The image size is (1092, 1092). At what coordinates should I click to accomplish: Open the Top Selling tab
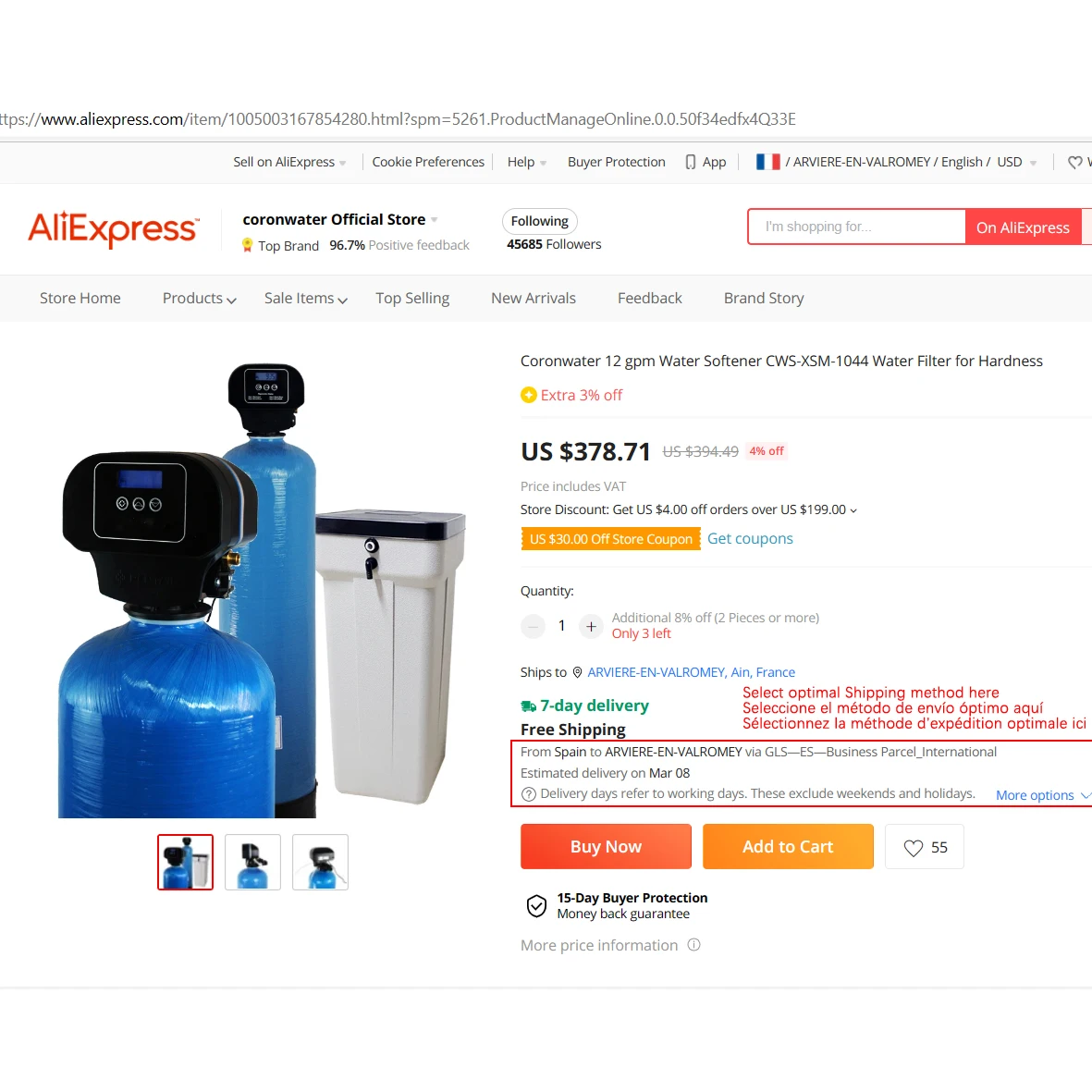tap(412, 298)
